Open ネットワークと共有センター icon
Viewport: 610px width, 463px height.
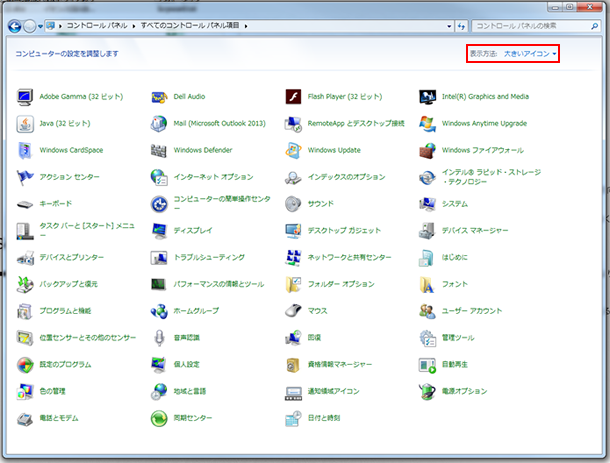point(293,258)
